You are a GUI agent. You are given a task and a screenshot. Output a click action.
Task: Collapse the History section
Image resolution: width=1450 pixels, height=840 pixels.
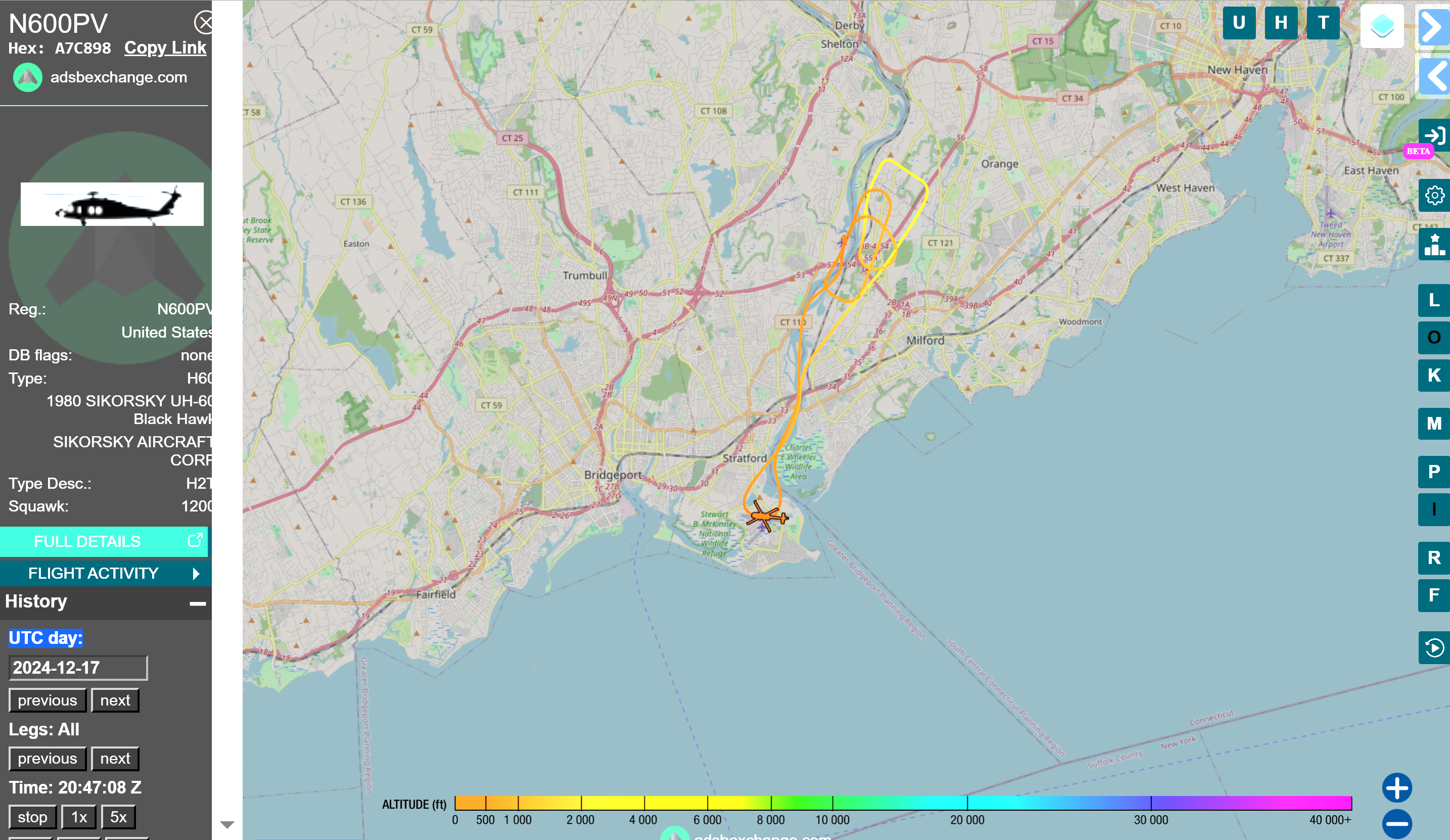[x=197, y=603]
